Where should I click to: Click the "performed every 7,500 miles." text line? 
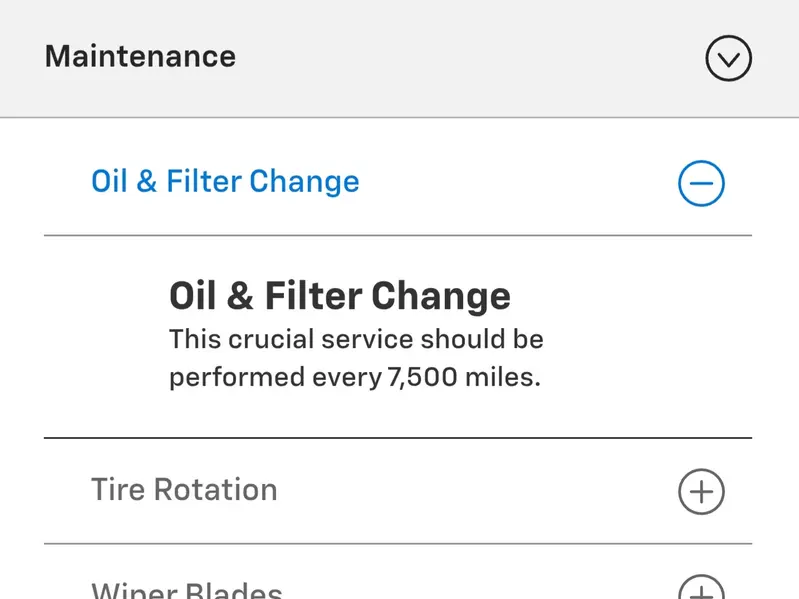click(x=354, y=378)
